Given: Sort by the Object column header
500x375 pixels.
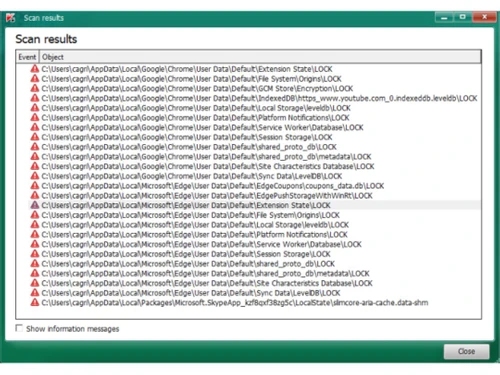Looking at the screenshot, I should (260, 57).
